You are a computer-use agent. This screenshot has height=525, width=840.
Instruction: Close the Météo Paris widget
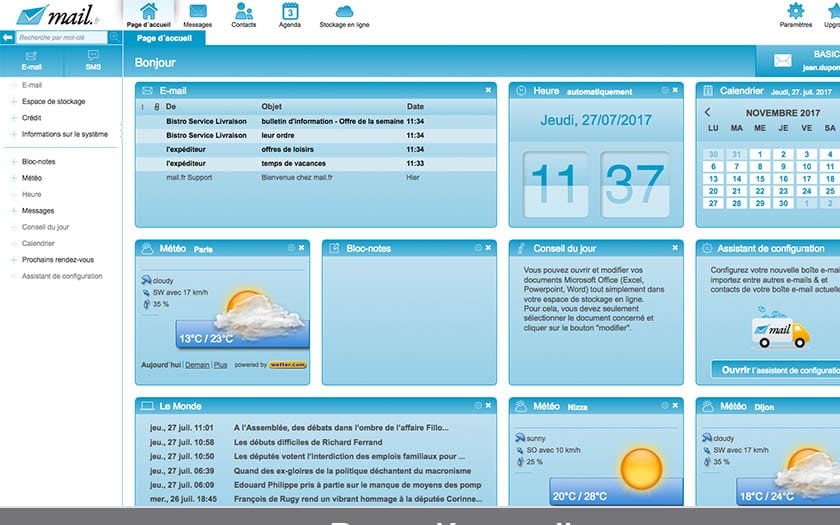tap(302, 248)
